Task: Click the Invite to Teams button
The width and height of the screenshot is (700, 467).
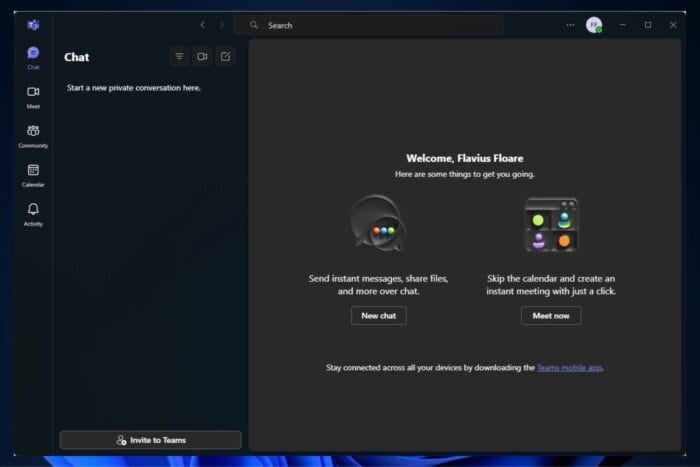Action: click(x=150, y=440)
